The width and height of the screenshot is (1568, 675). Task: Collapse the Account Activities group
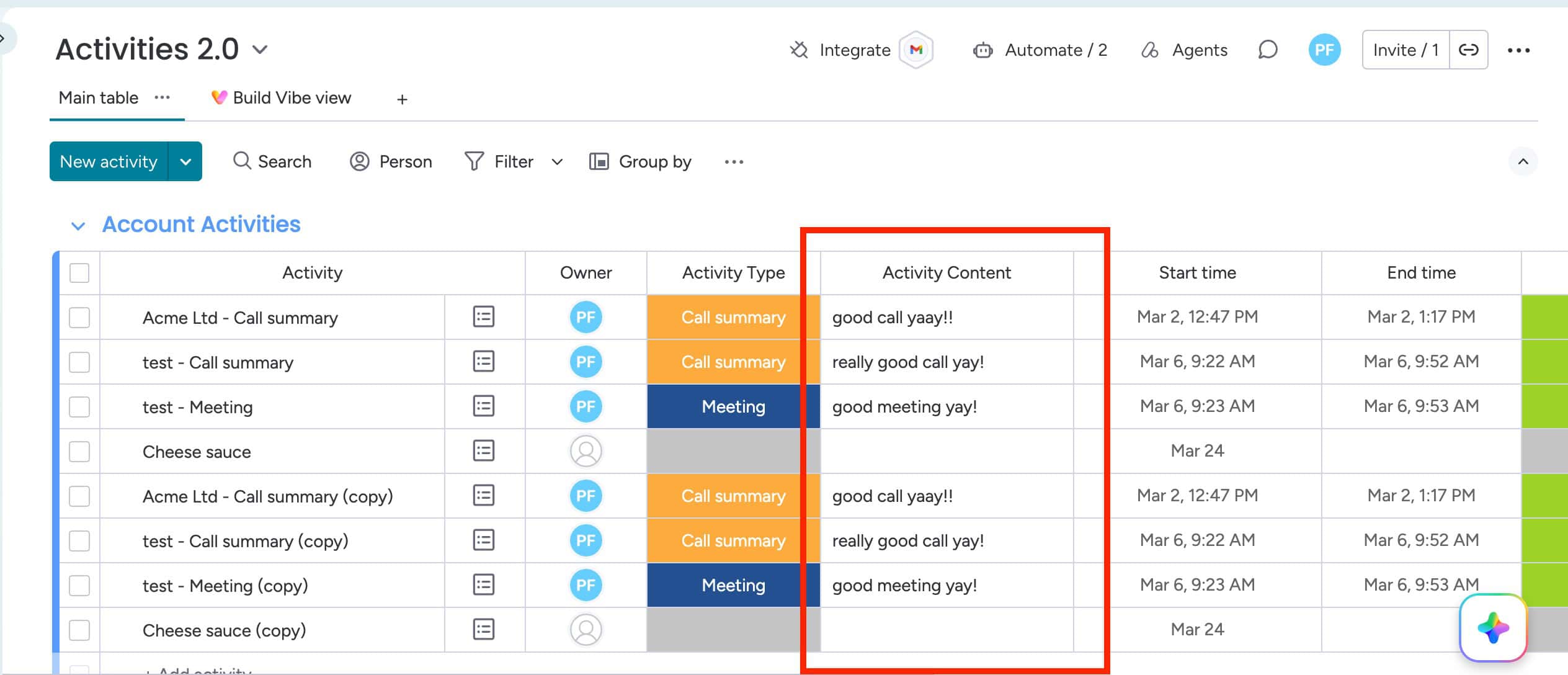[78, 225]
